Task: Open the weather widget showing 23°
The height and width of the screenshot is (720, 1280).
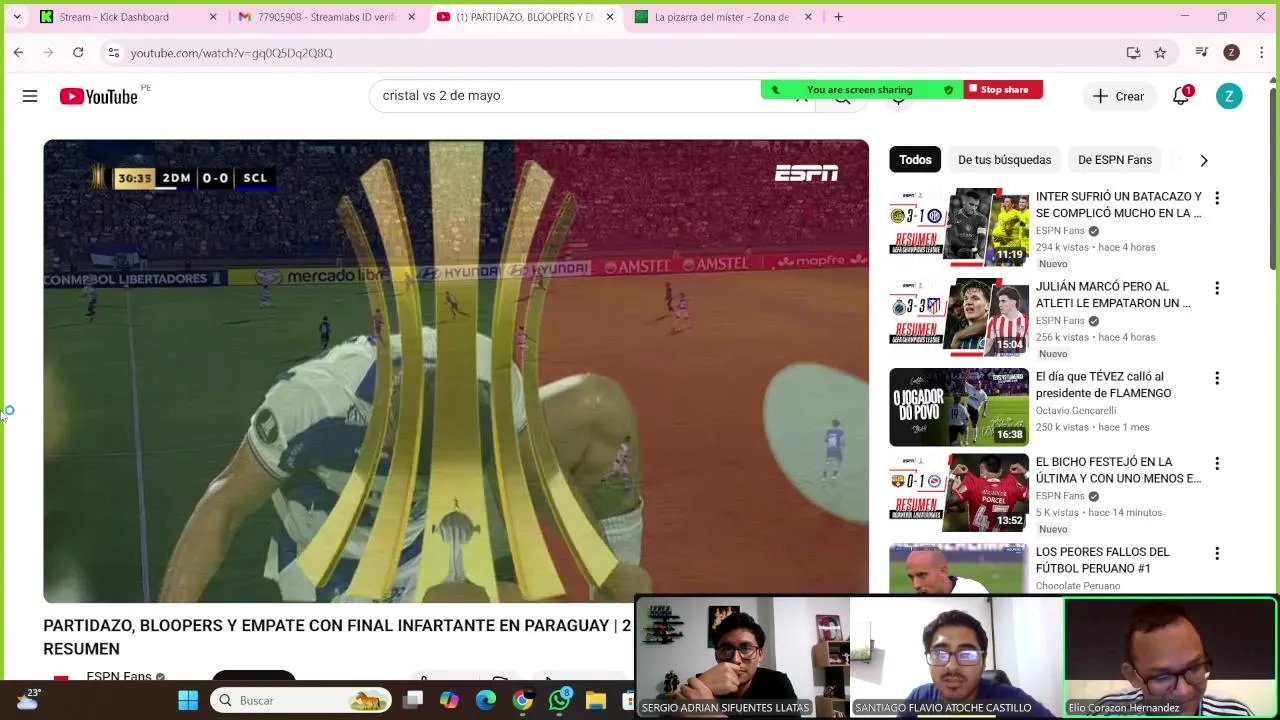Action: click(x=28, y=699)
